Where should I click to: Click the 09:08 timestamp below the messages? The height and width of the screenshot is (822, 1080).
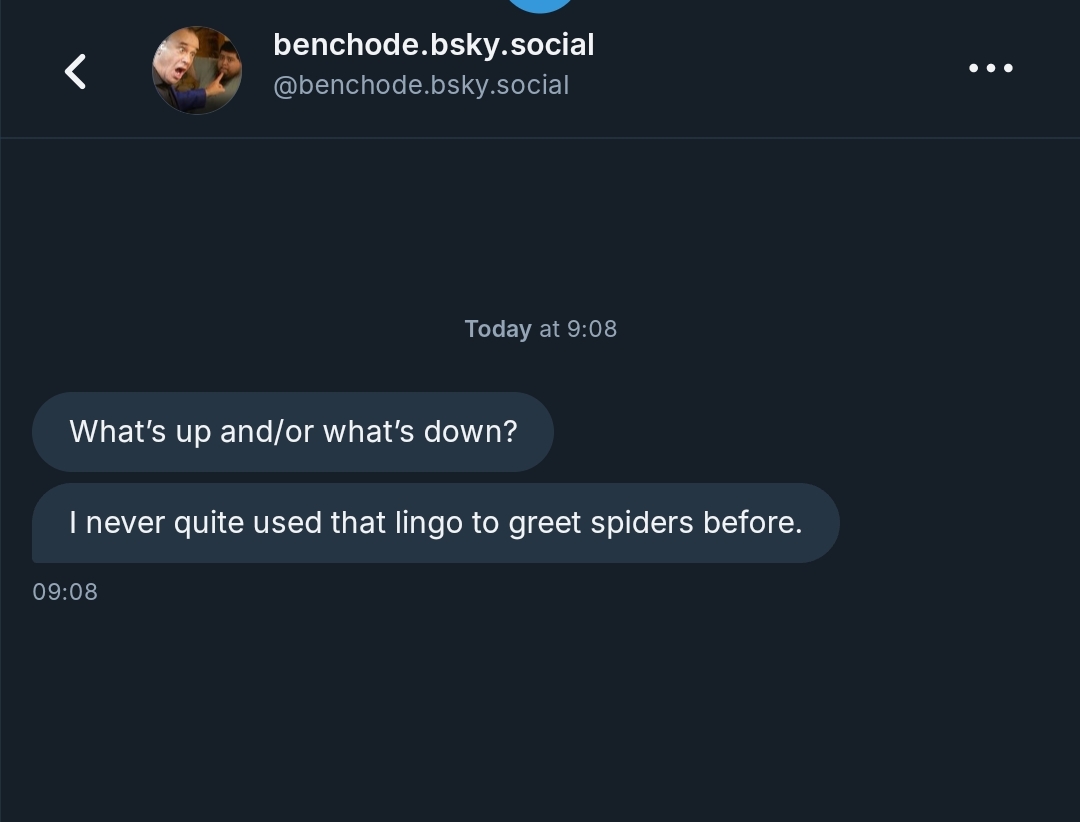click(65, 592)
